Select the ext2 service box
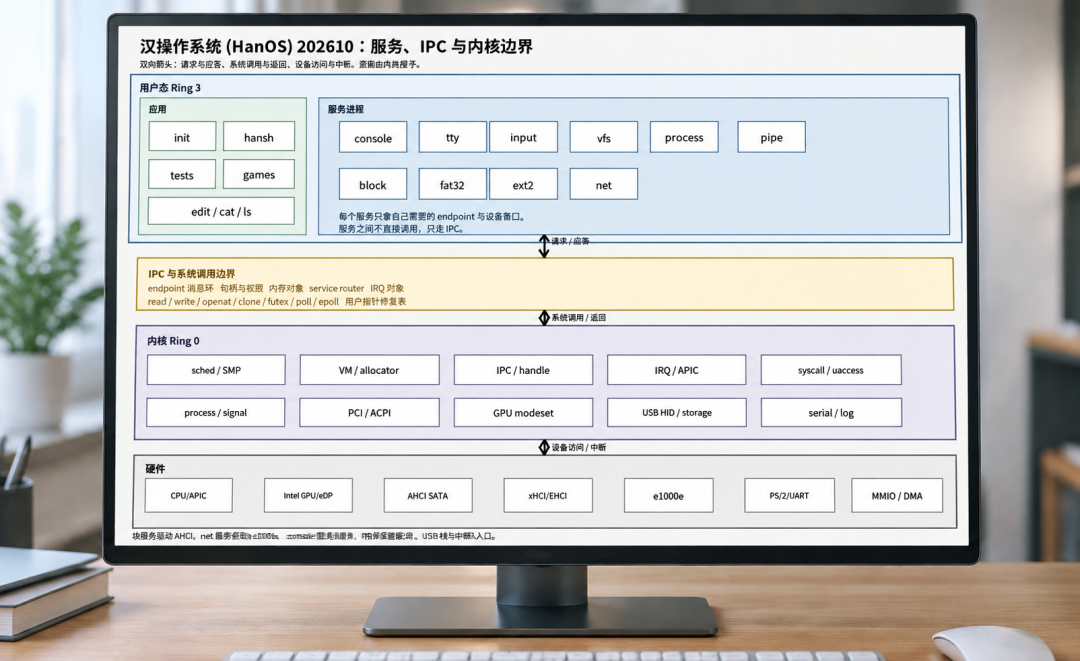Viewport: 1080px width, 661px height. [523, 184]
